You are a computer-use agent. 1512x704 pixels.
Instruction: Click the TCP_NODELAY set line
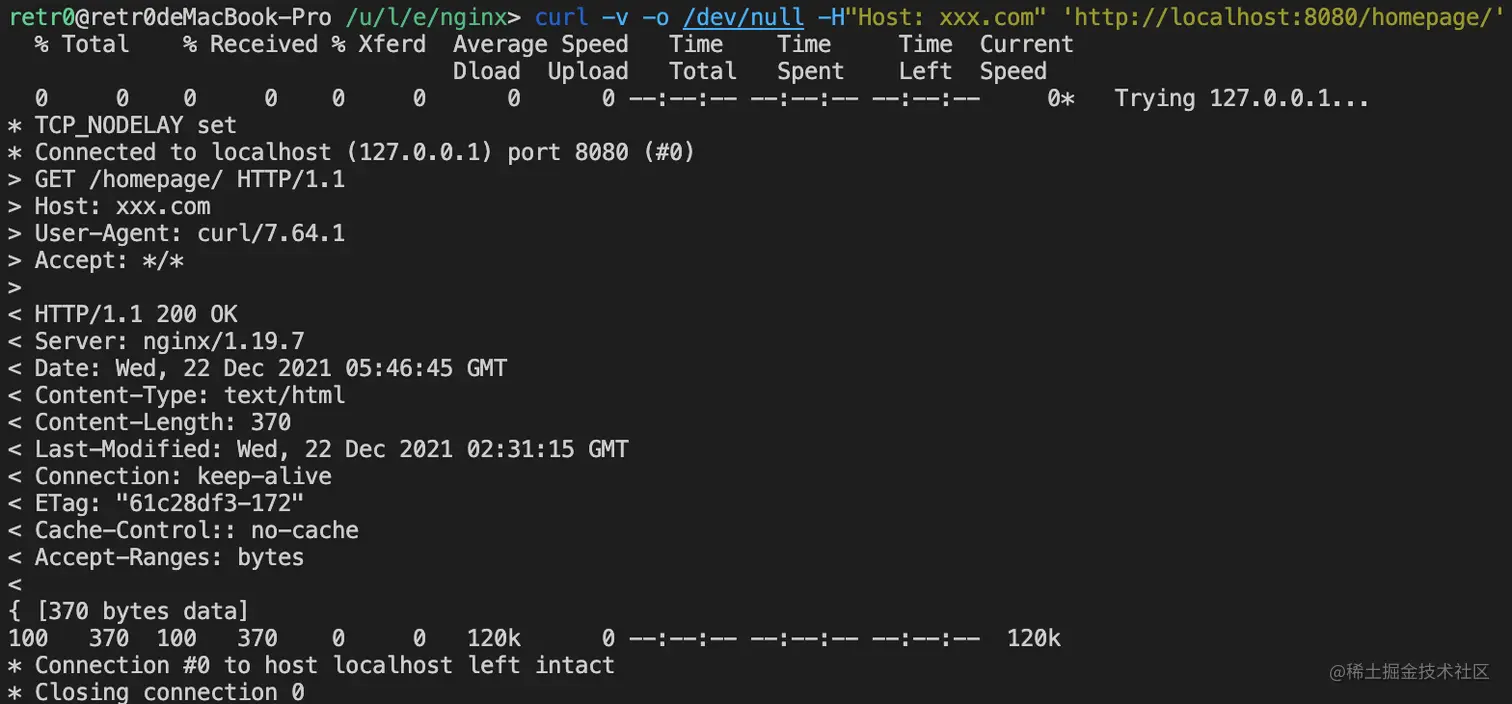point(135,125)
